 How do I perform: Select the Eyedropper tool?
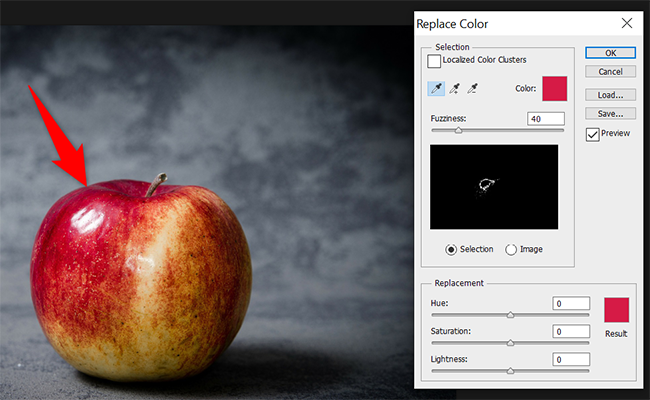[x=436, y=88]
